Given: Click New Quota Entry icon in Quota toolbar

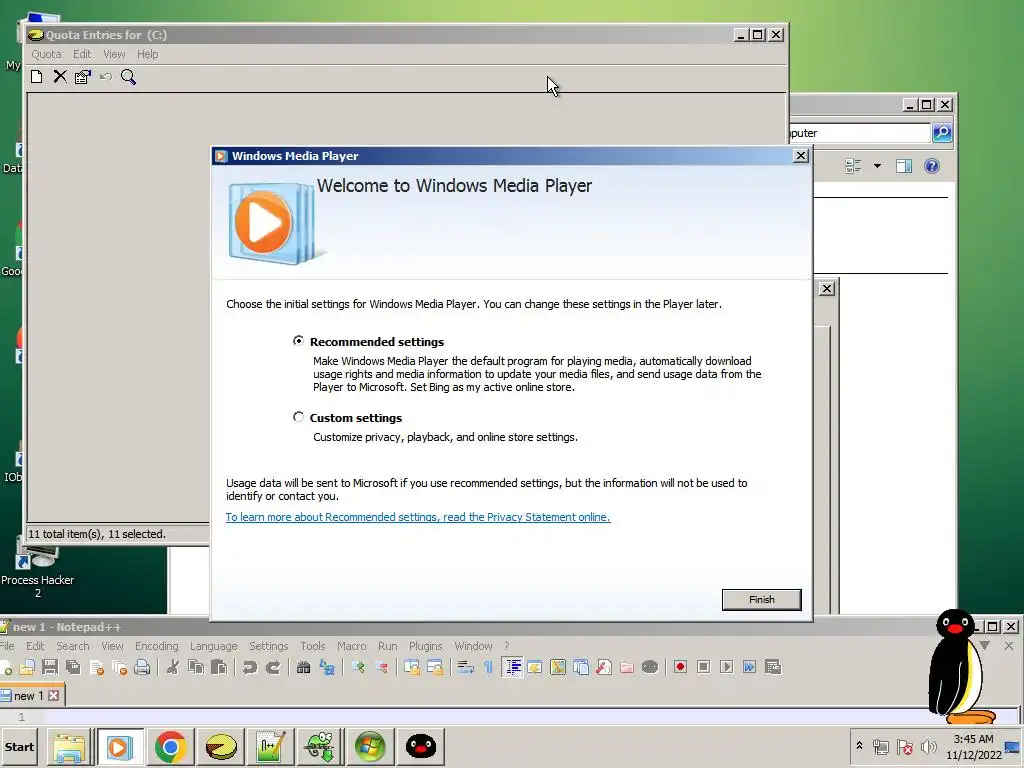Looking at the screenshot, I should [37, 77].
